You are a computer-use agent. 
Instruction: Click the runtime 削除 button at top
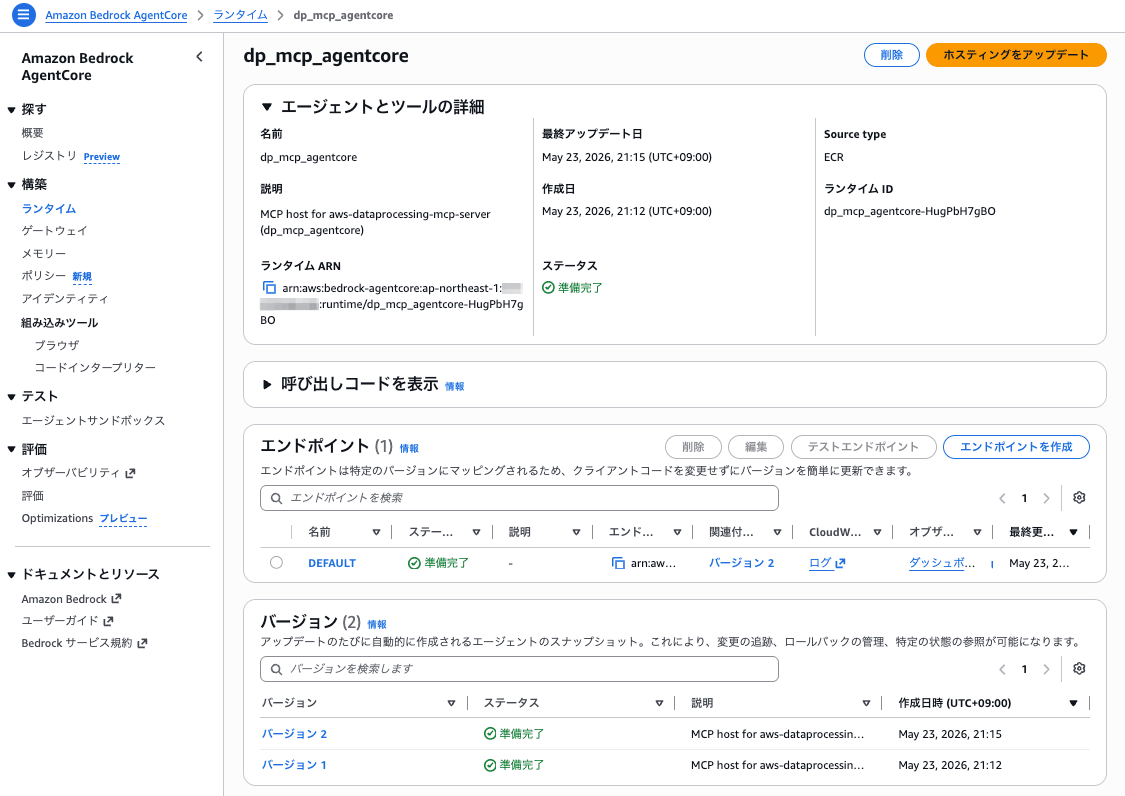(x=891, y=55)
